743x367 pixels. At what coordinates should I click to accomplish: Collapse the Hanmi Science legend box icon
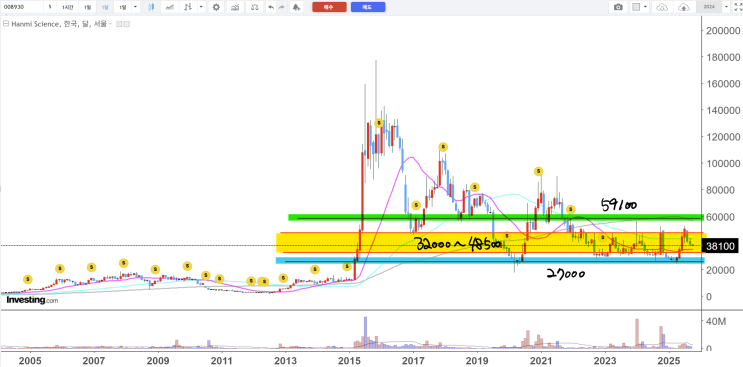6,24
